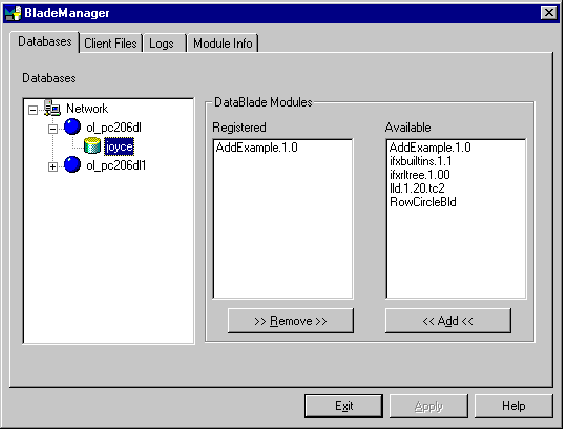Screen dimensions: 563x429
Task: Click the blue sphere icon for ol_pc206dl
Action: pos(72,127)
